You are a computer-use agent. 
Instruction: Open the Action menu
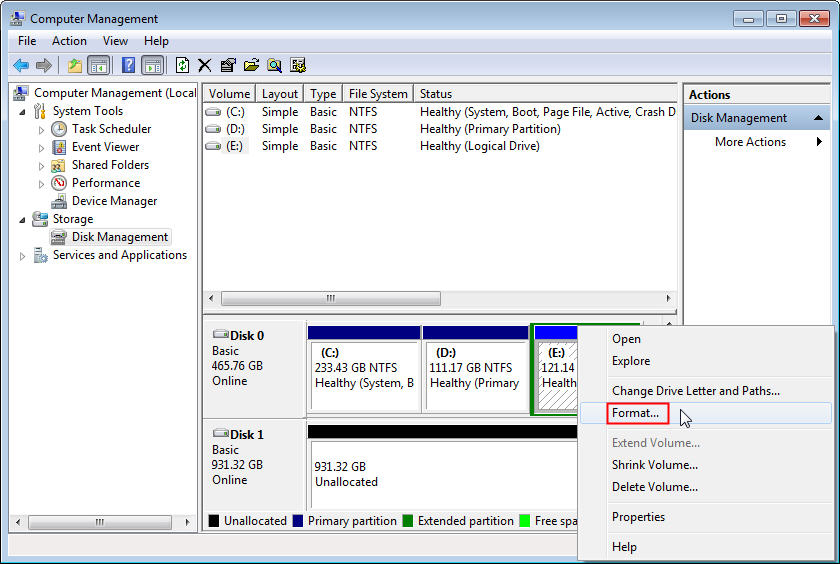tap(69, 41)
